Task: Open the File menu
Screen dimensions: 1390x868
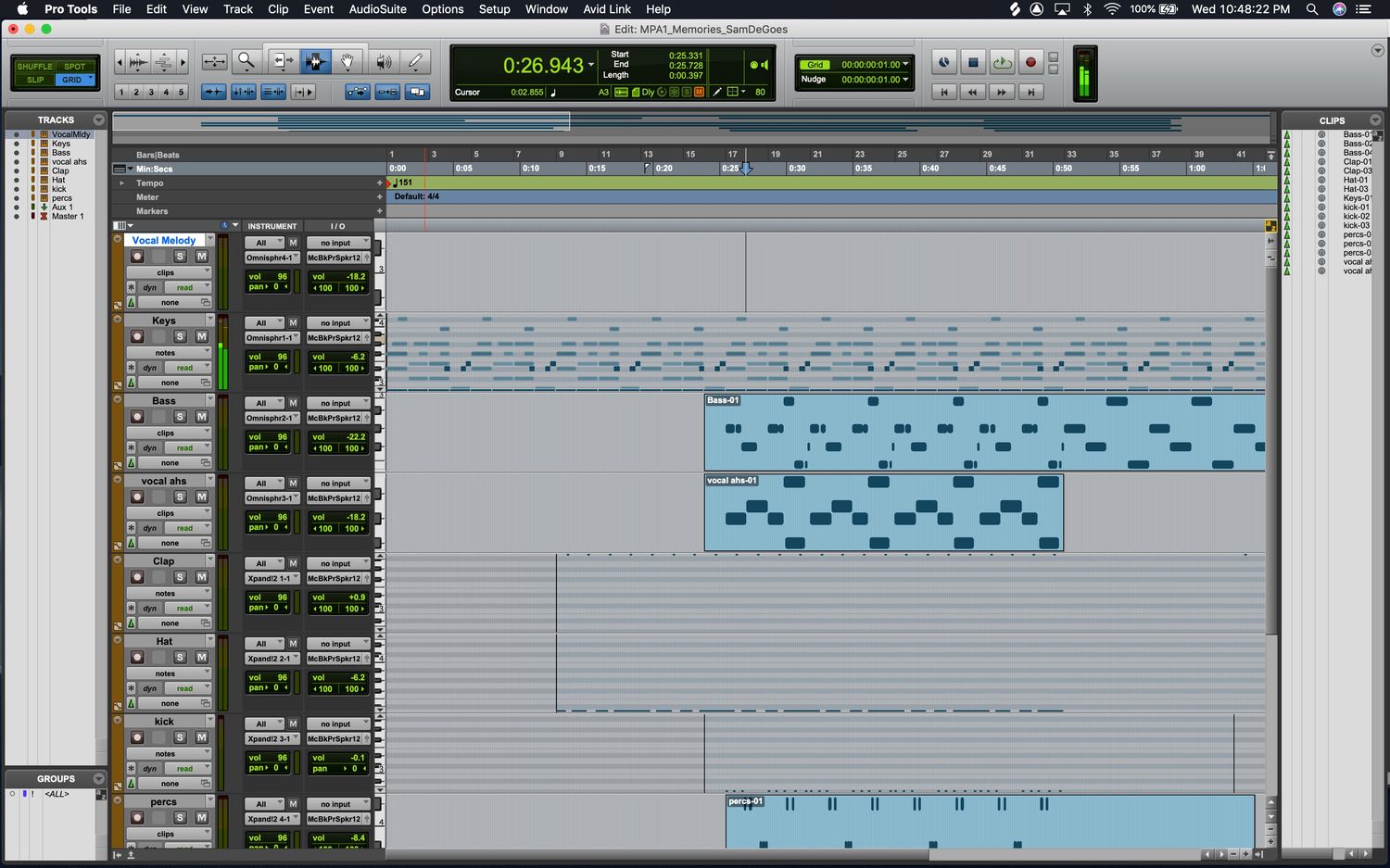Action: click(x=121, y=9)
